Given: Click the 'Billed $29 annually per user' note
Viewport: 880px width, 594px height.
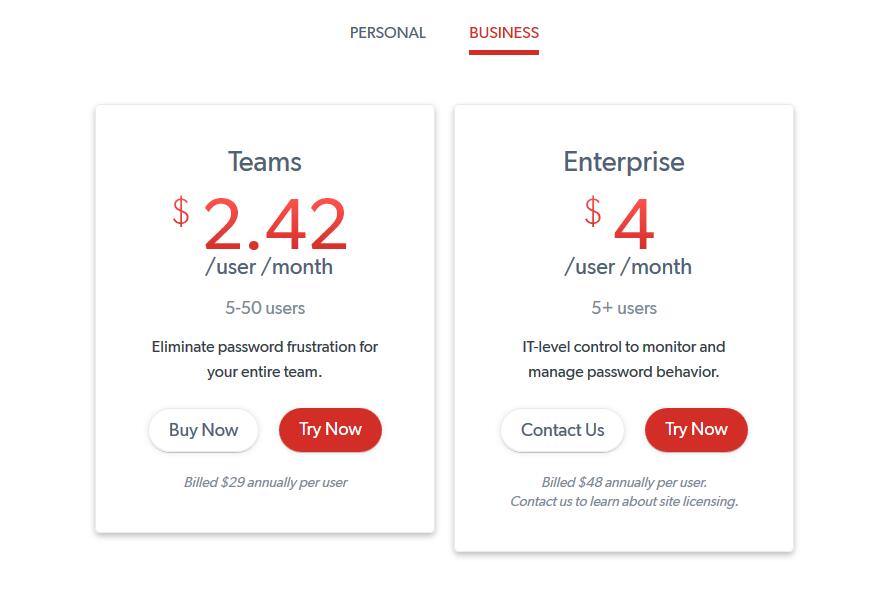Looking at the screenshot, I should 265,482.
